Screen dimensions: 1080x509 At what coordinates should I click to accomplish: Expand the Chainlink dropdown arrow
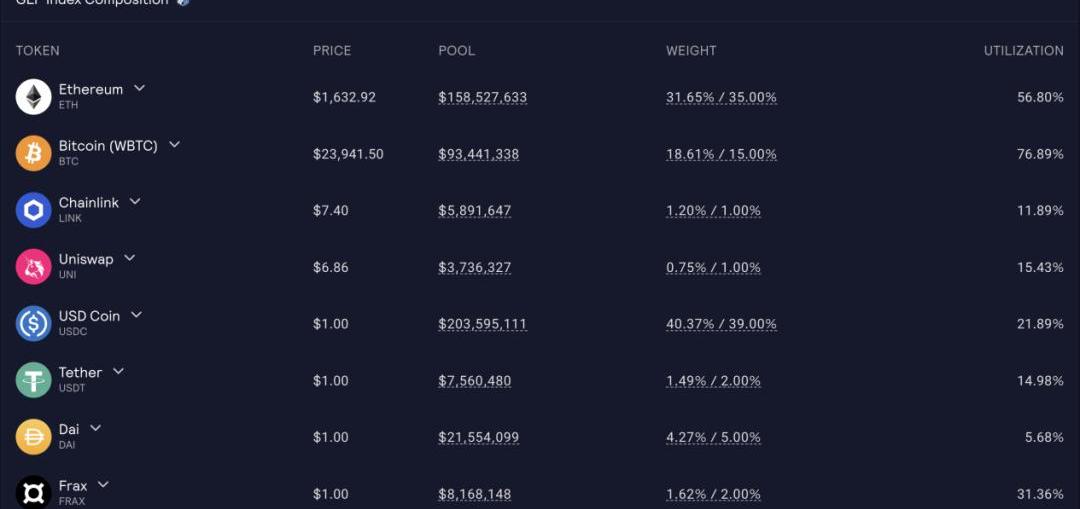point(135,201)
